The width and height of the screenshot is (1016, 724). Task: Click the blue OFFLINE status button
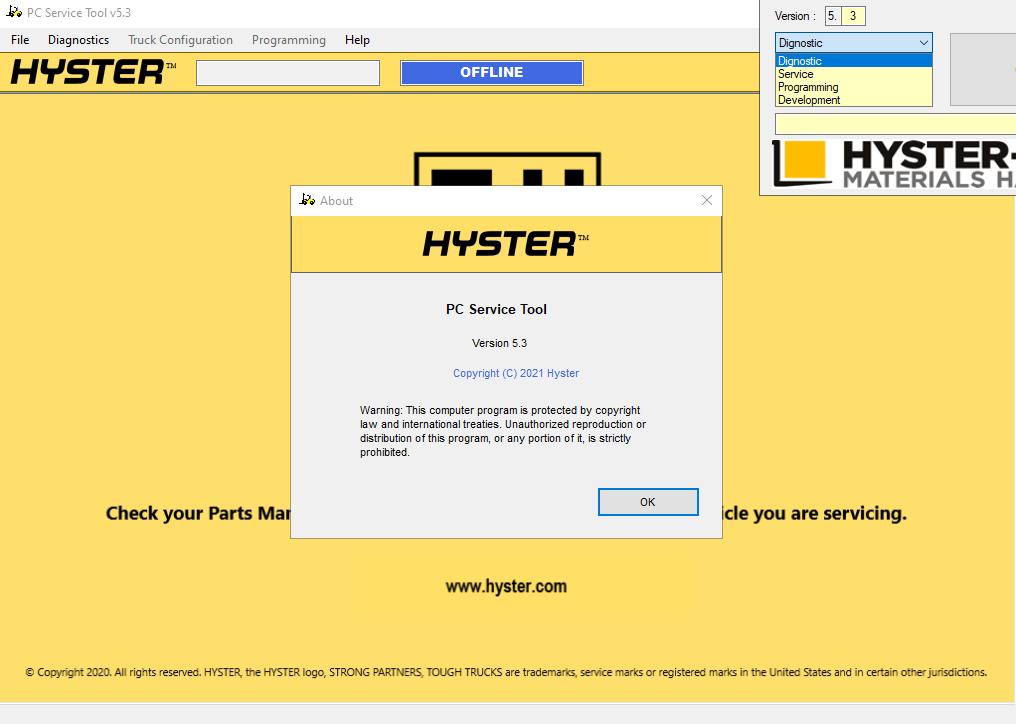491,73
